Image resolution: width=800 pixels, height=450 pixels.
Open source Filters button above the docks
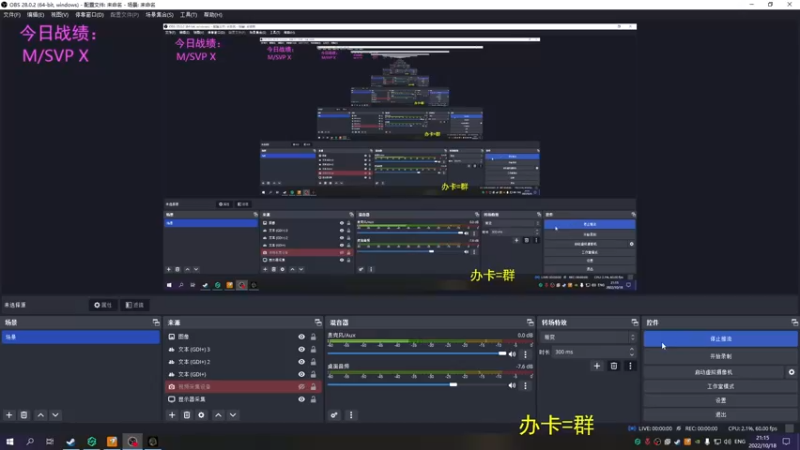135,305
